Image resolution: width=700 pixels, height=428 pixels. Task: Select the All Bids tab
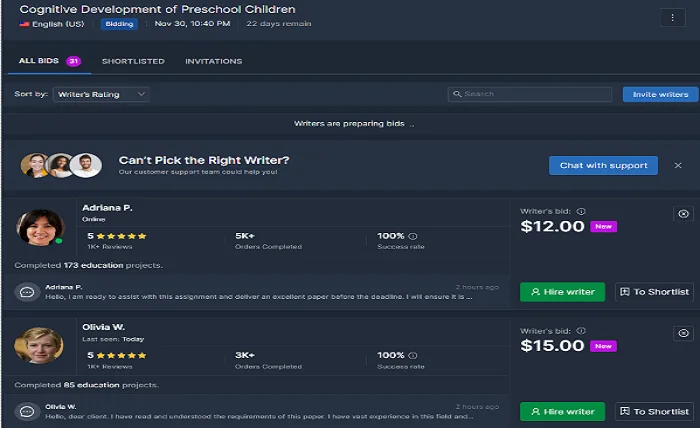(40, 61)
